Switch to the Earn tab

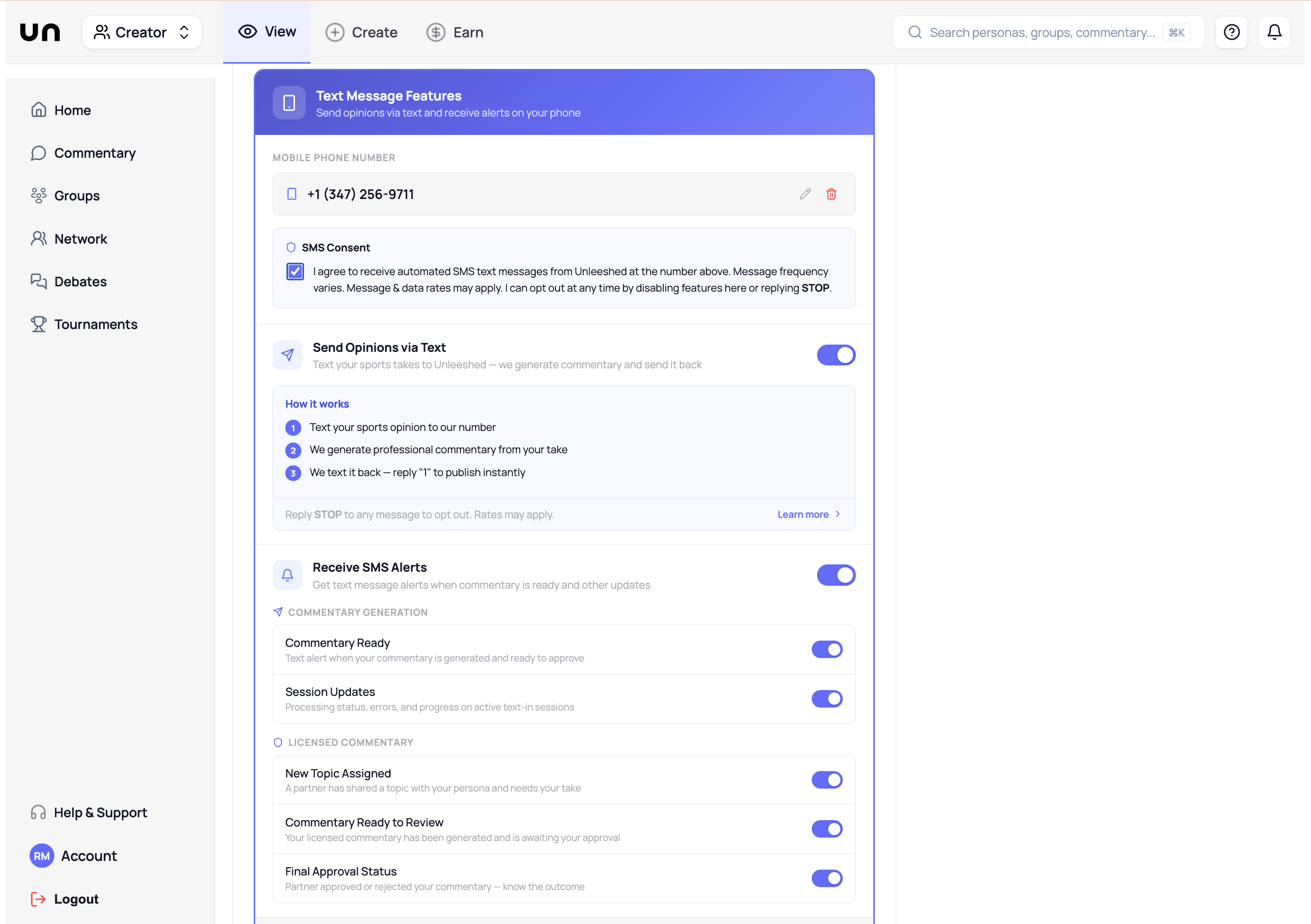(455, 32)
